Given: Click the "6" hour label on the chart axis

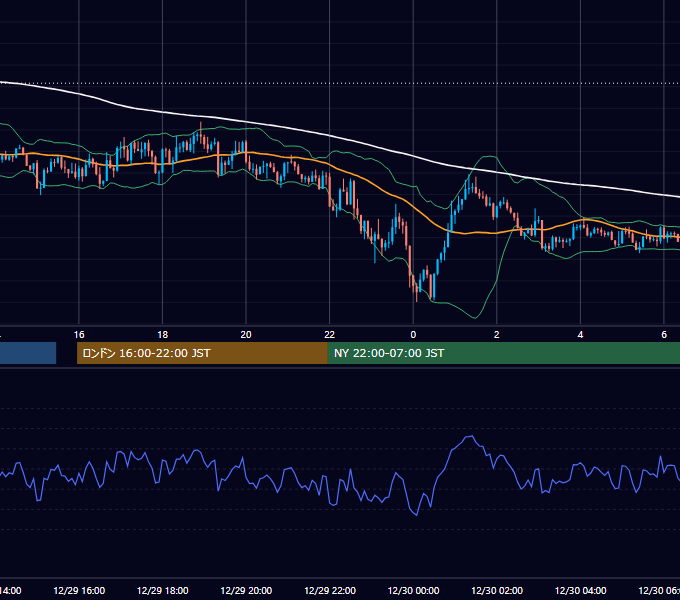Looking at the screenshot, I should tap(664, 334).
